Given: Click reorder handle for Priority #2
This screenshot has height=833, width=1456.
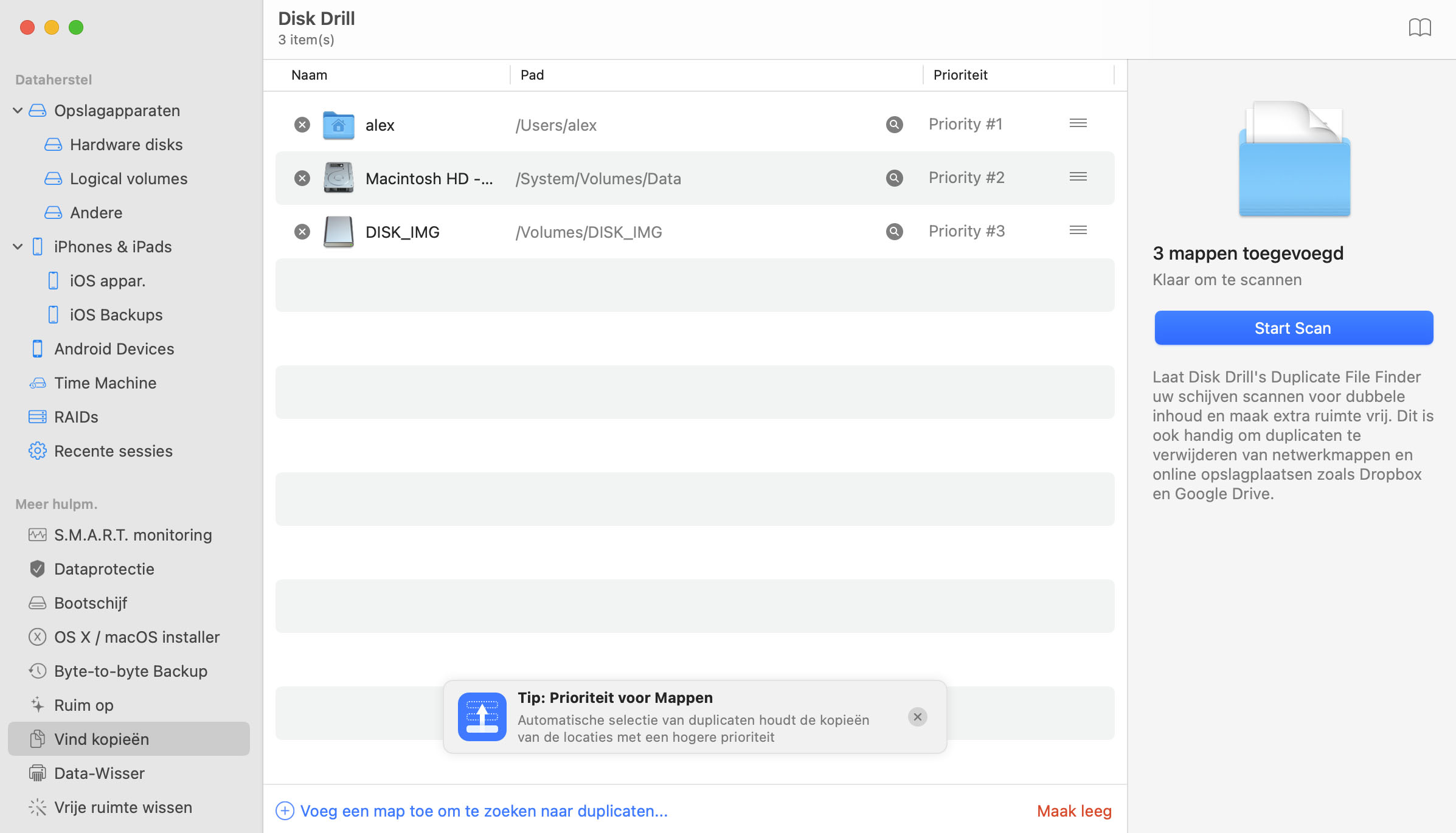Looking at the screenshot, I should coord(1078,177).
